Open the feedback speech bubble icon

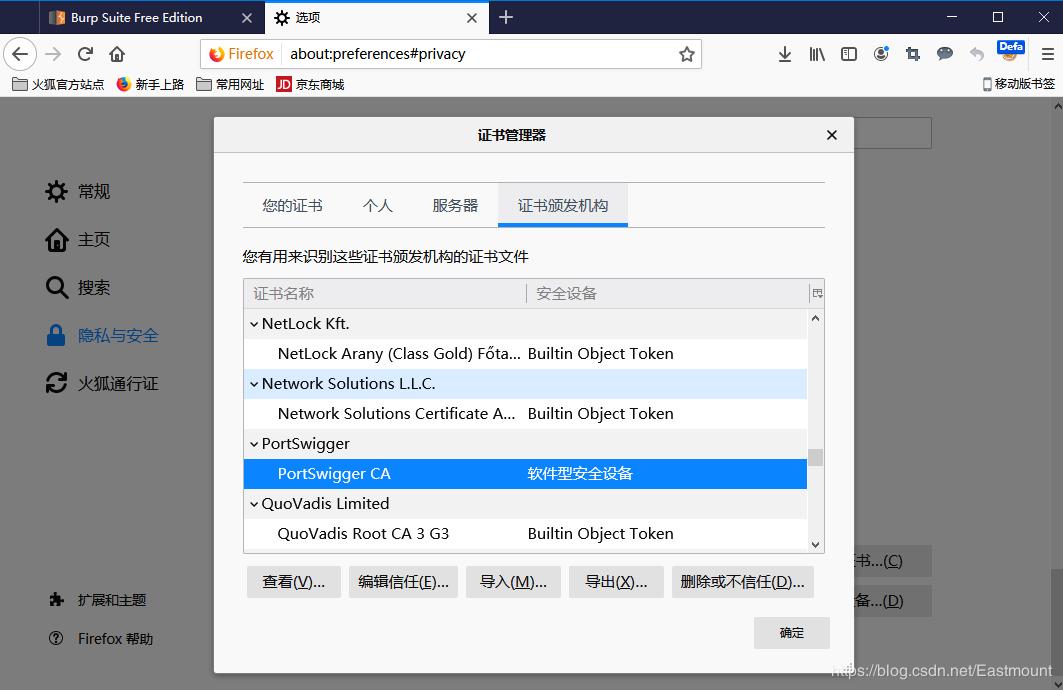click(945, 54)
